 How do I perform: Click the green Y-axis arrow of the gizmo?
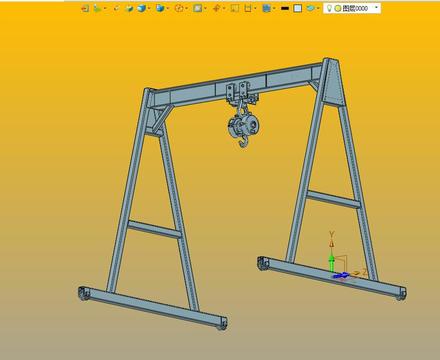(331, 262)
